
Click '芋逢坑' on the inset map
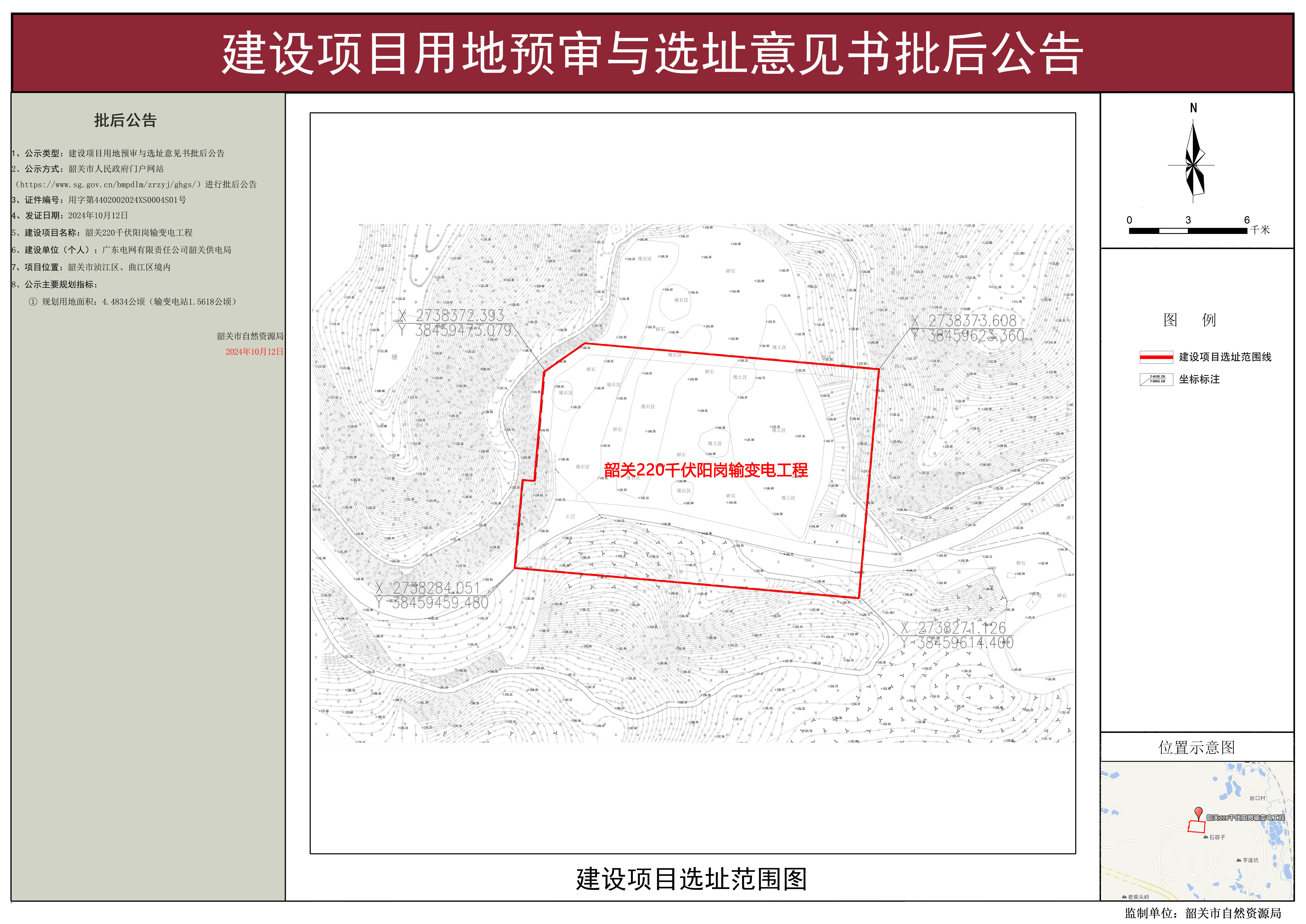coord(1250,860)
